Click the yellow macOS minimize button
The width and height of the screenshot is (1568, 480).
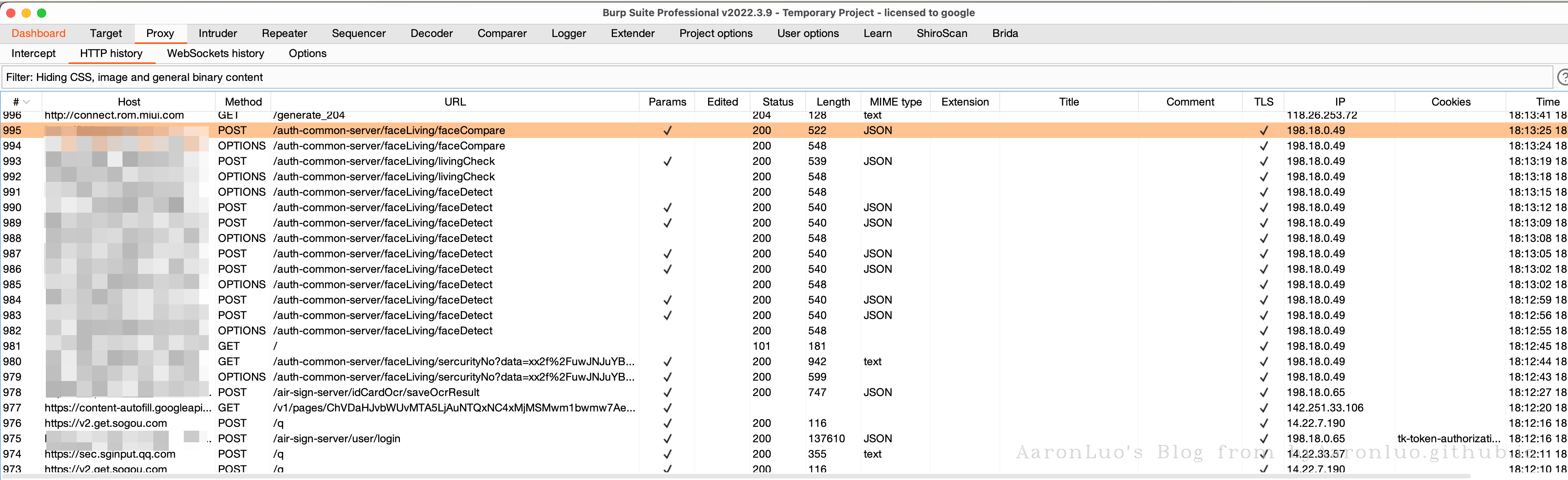[26, 13]
